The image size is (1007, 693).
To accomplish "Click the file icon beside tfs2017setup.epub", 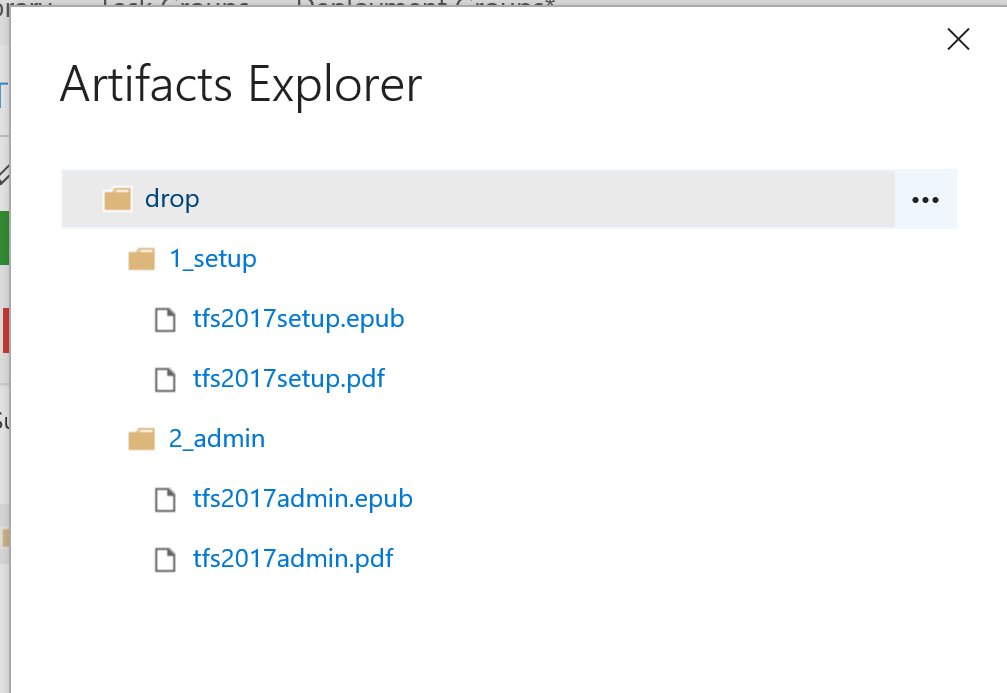I will pos(165,319).
